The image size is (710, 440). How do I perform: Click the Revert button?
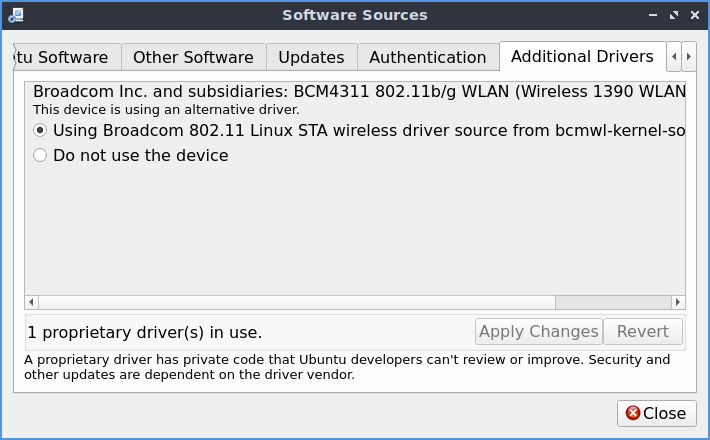click(x=643, y=331)
